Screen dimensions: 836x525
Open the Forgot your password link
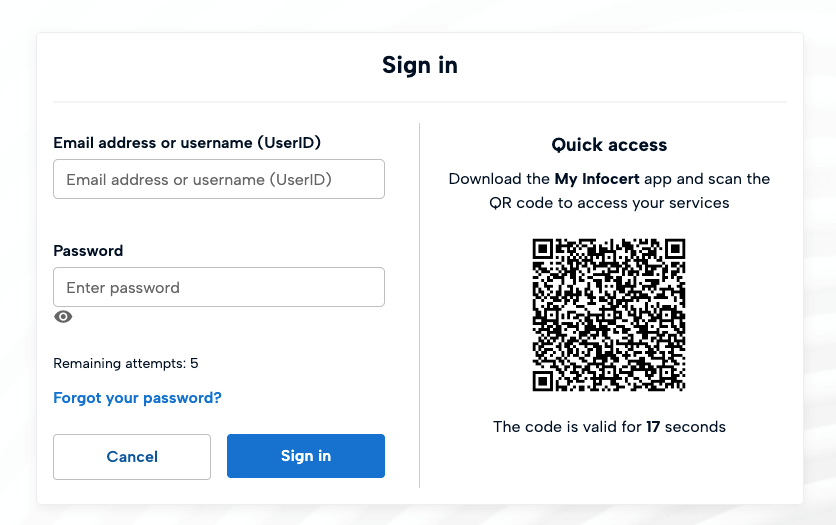click(x=137, y=398)
